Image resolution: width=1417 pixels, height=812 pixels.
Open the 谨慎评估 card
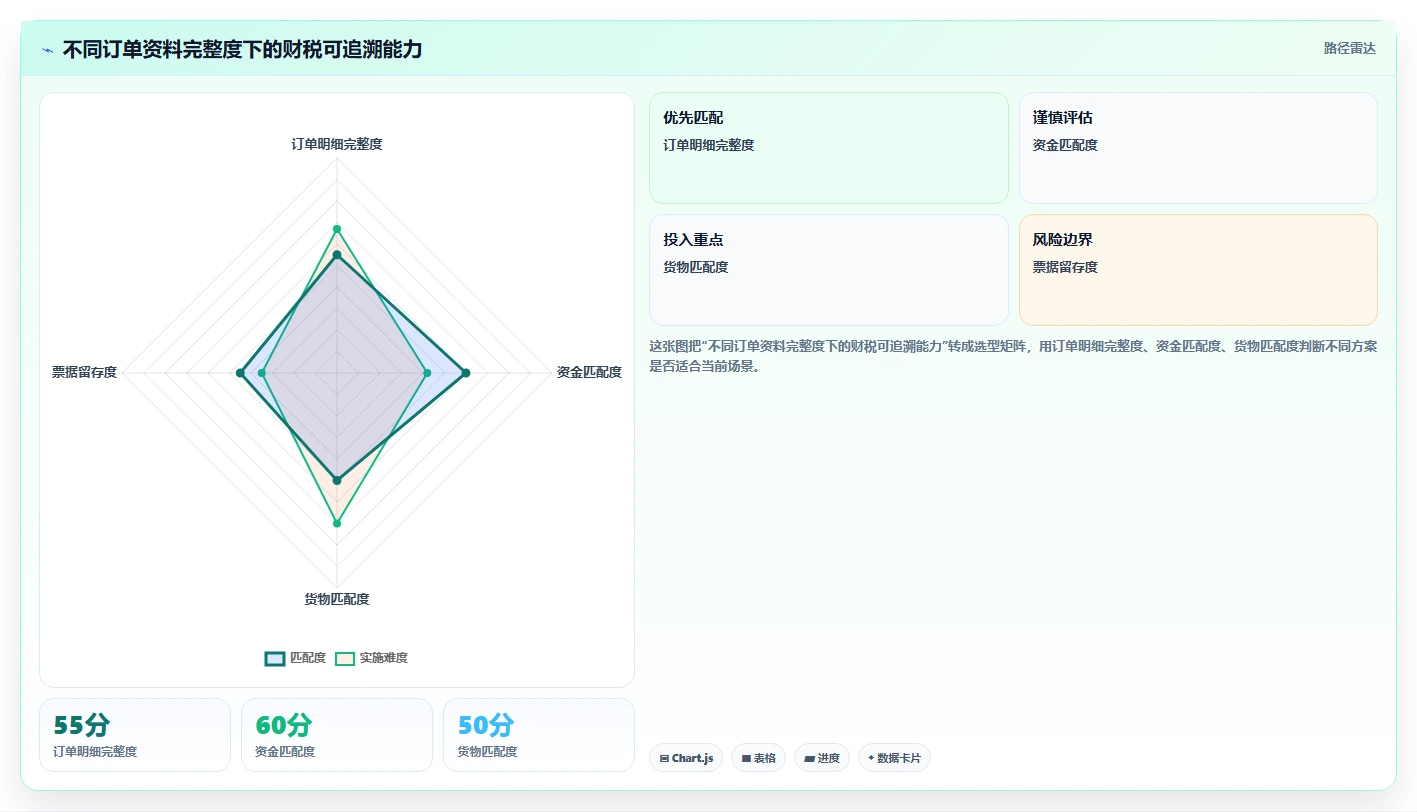point(1198,148)
